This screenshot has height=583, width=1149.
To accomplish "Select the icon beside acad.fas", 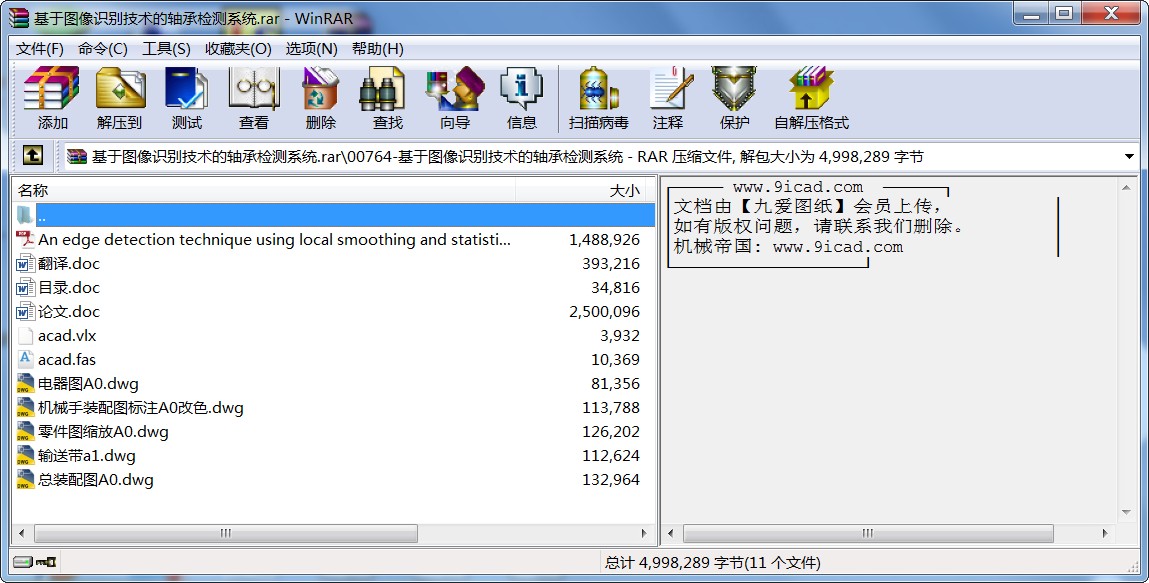I will pos(25,360).
